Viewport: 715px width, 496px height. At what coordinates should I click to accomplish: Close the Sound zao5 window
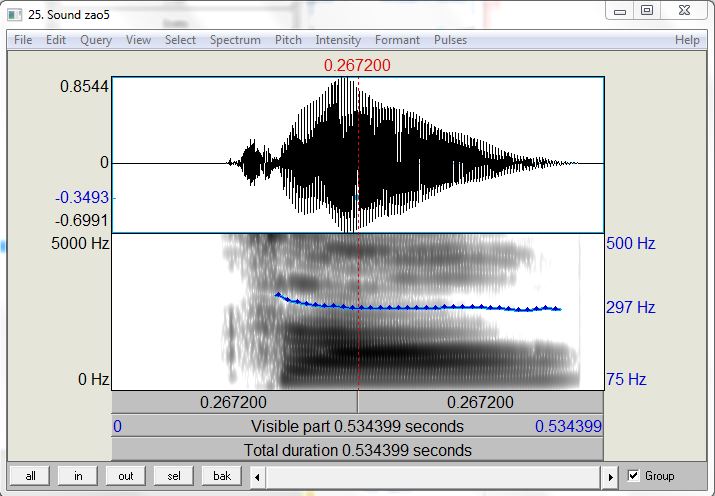[684, 11]
